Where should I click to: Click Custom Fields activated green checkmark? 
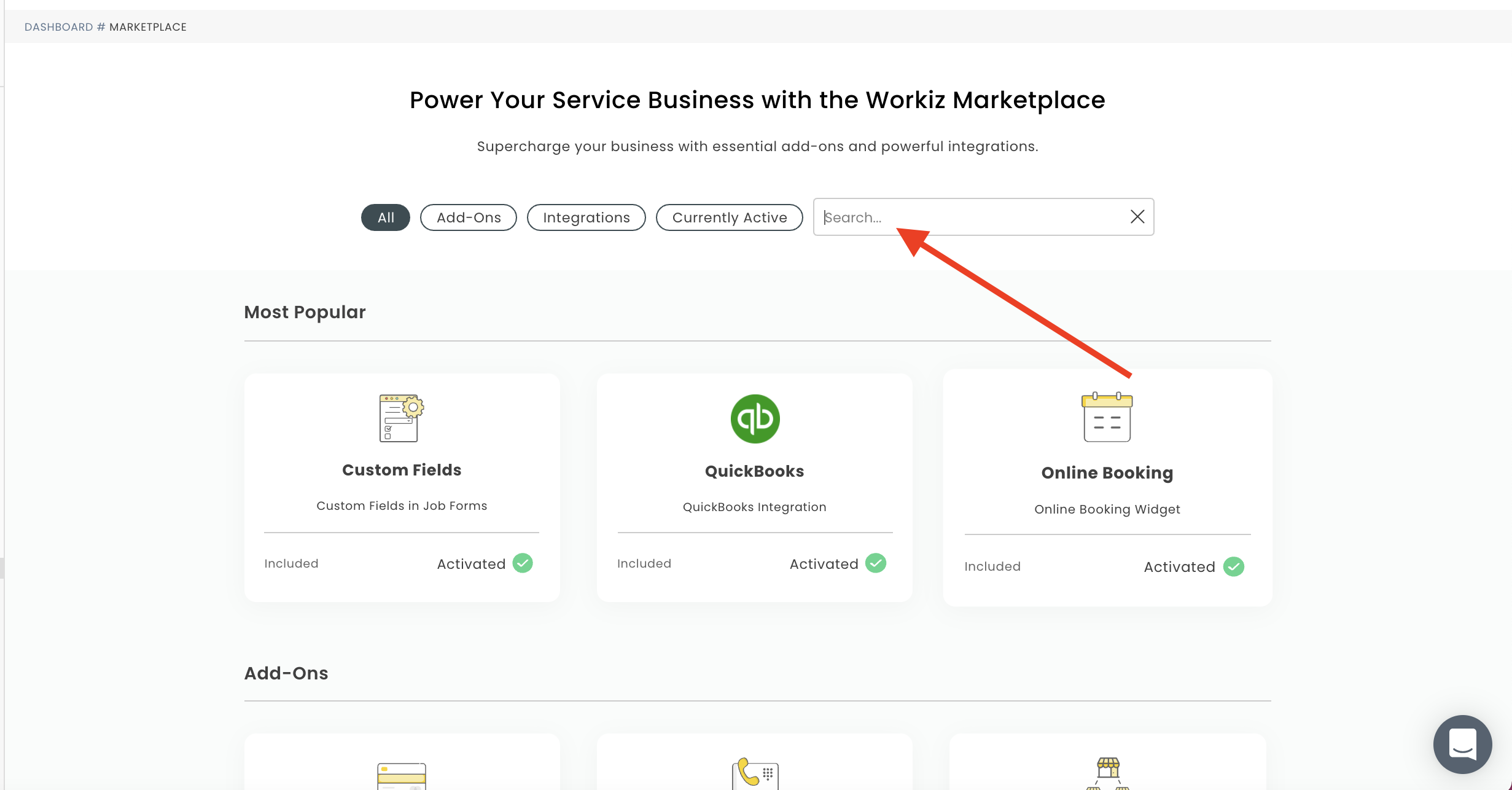pyautogui.click(x=523, y=563)
